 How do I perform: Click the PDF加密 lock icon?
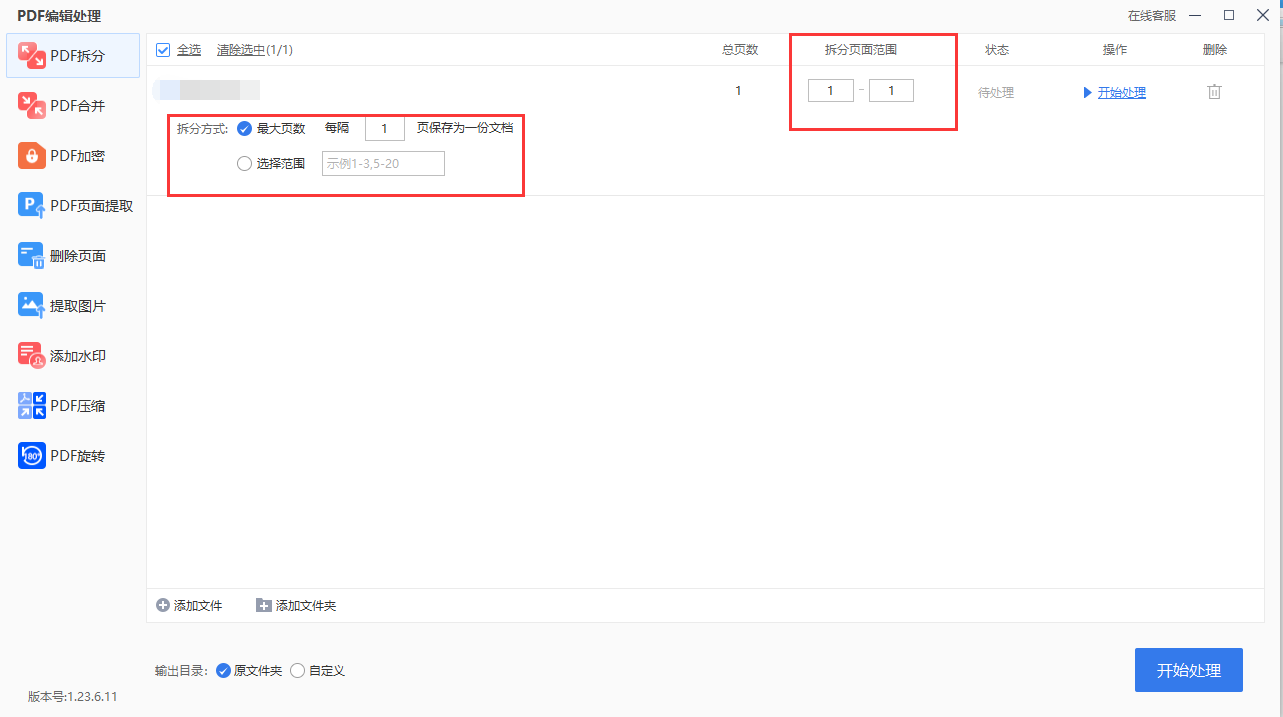click(32, 155)
